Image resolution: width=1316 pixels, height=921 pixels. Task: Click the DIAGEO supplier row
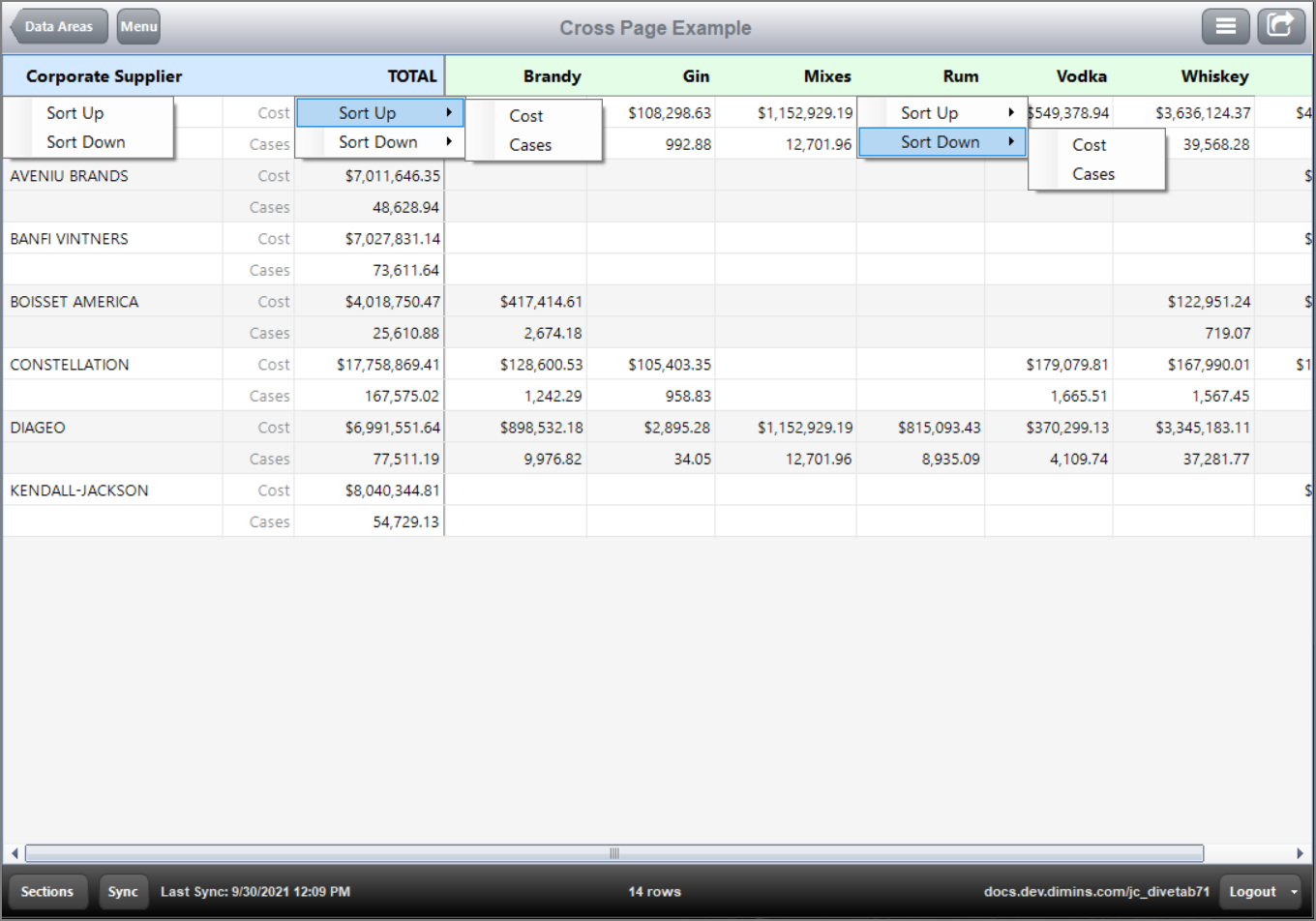point(38,427)
